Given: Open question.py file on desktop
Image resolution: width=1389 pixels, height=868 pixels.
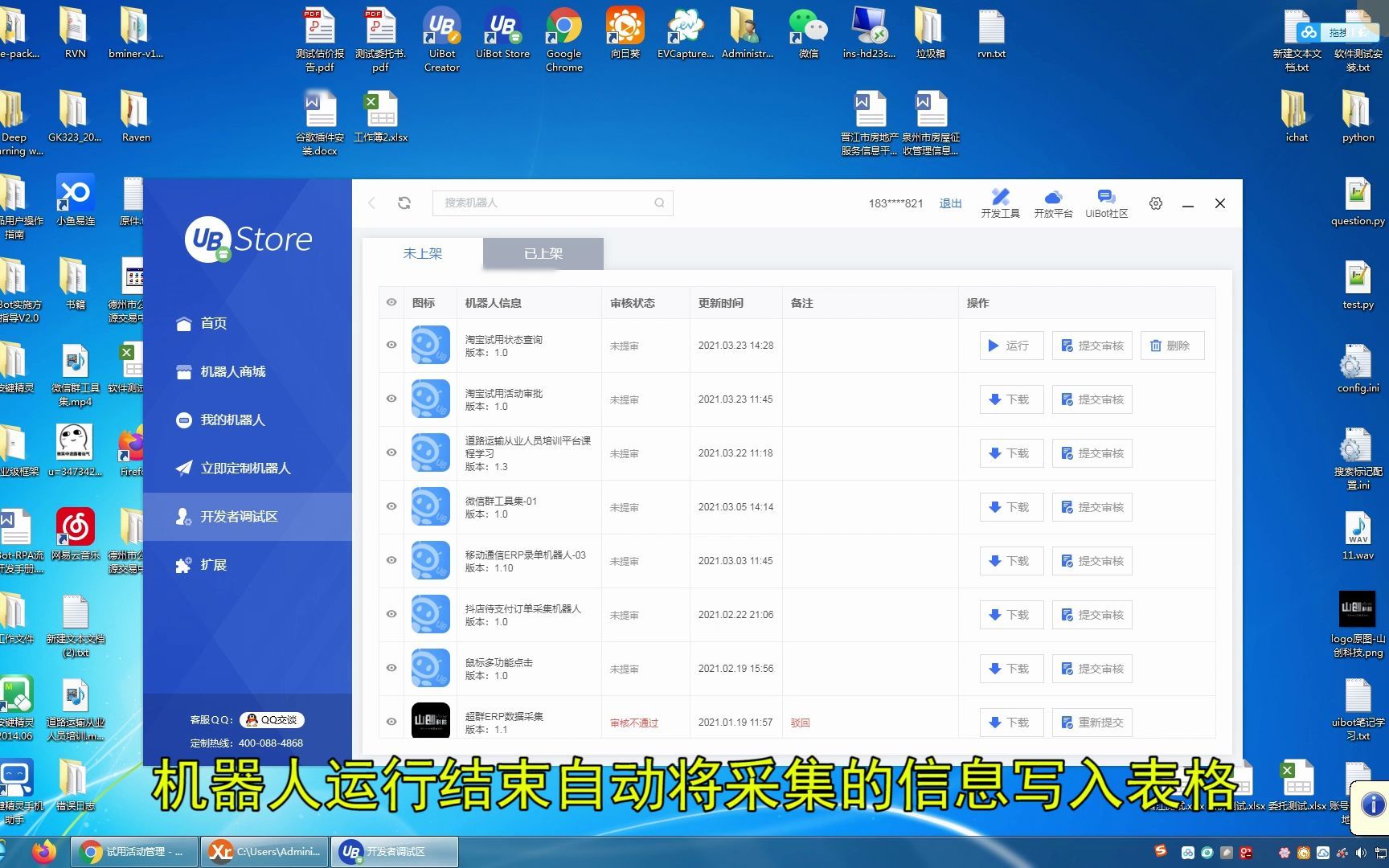Looking at the screenshot, I should pos(1358,201).
